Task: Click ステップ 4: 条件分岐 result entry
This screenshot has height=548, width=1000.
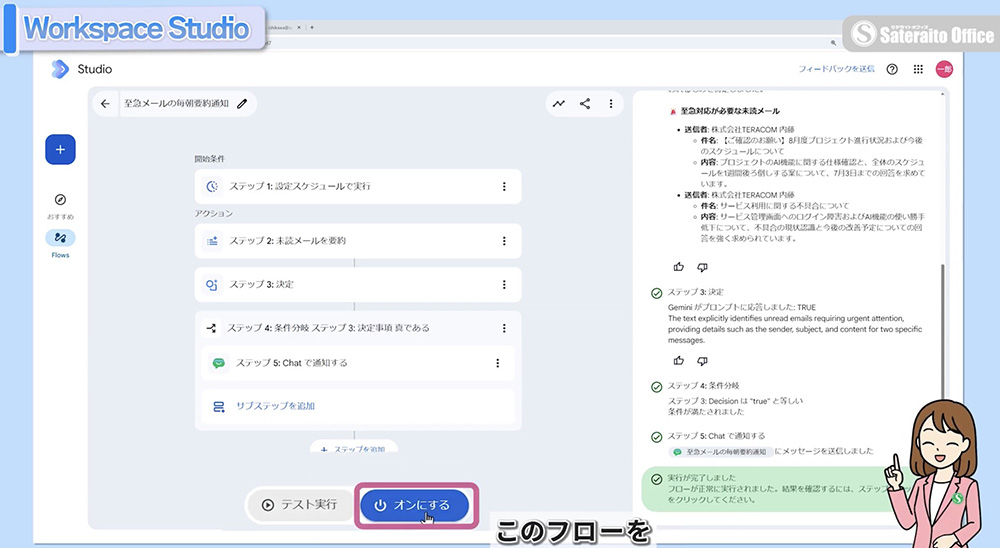Action: tap(703, 386)
